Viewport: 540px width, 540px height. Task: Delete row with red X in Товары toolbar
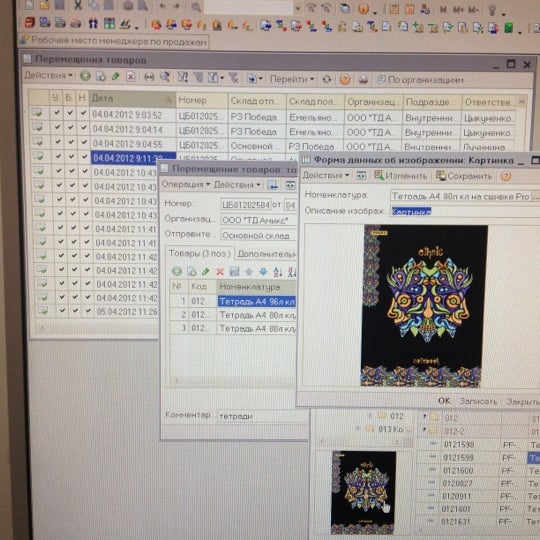click(x=220, y=272)
